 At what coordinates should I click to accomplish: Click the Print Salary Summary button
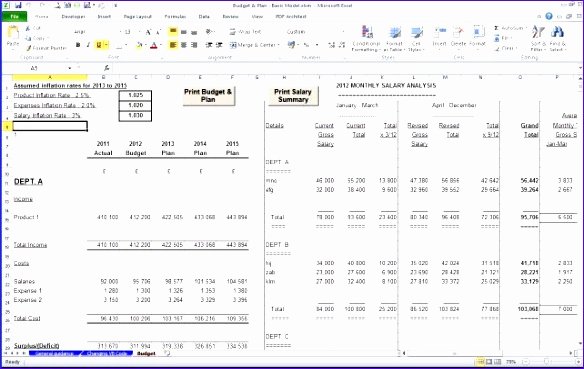point(293,96)
